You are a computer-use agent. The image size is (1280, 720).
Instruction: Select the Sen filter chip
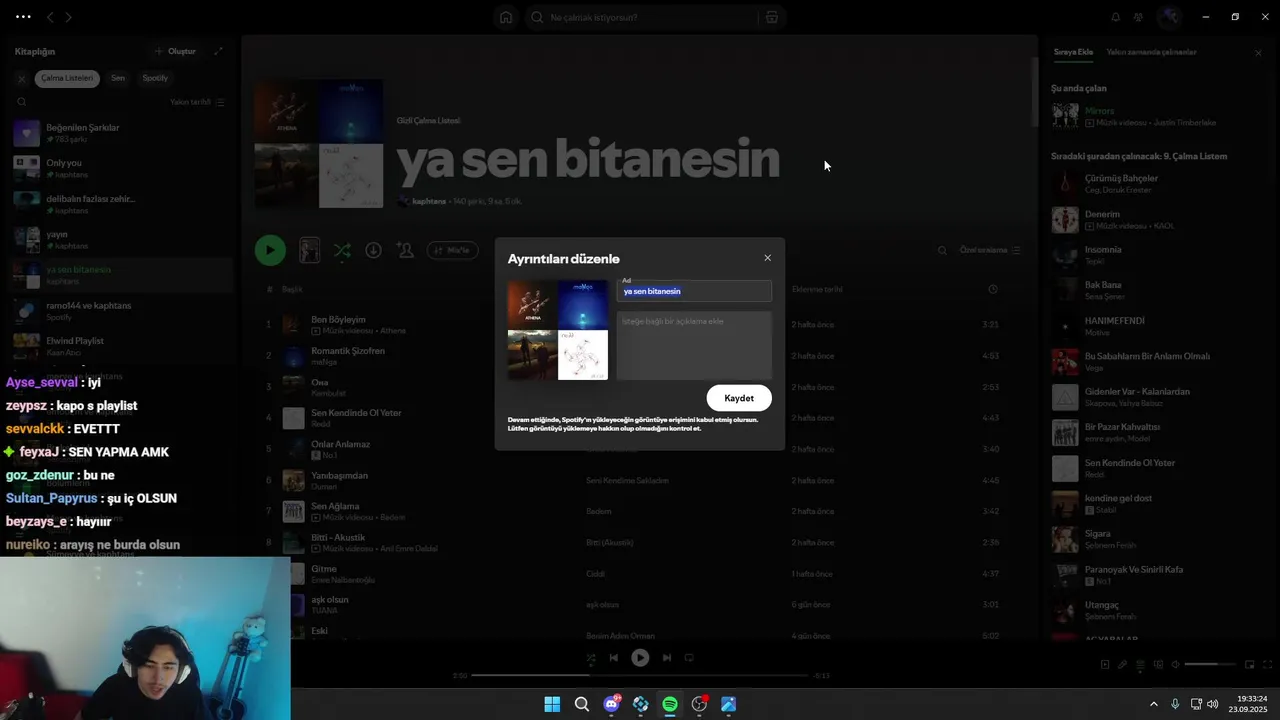pyautogui.click(x=118, y=78)
